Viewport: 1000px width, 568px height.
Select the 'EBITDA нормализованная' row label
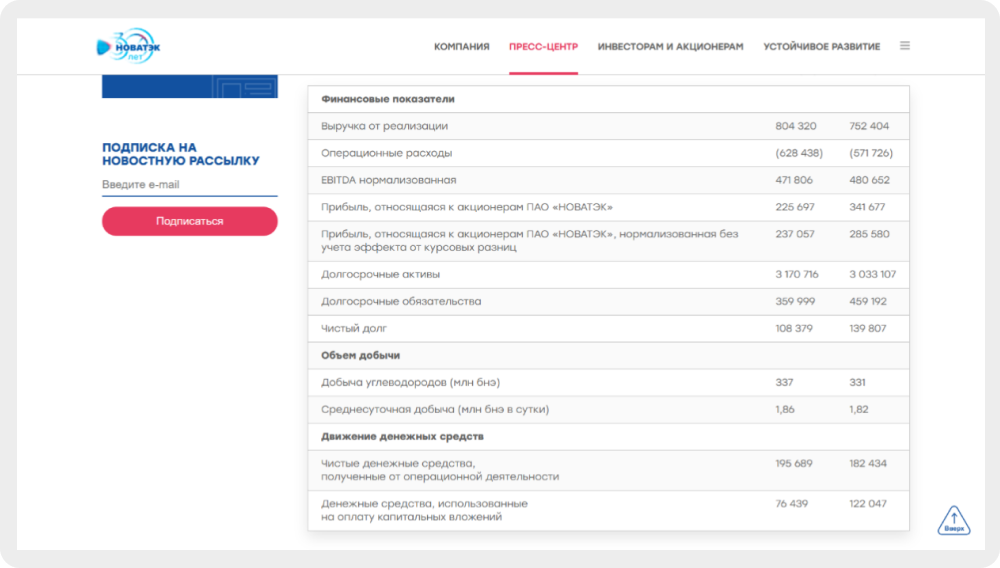tap(388, 181)
